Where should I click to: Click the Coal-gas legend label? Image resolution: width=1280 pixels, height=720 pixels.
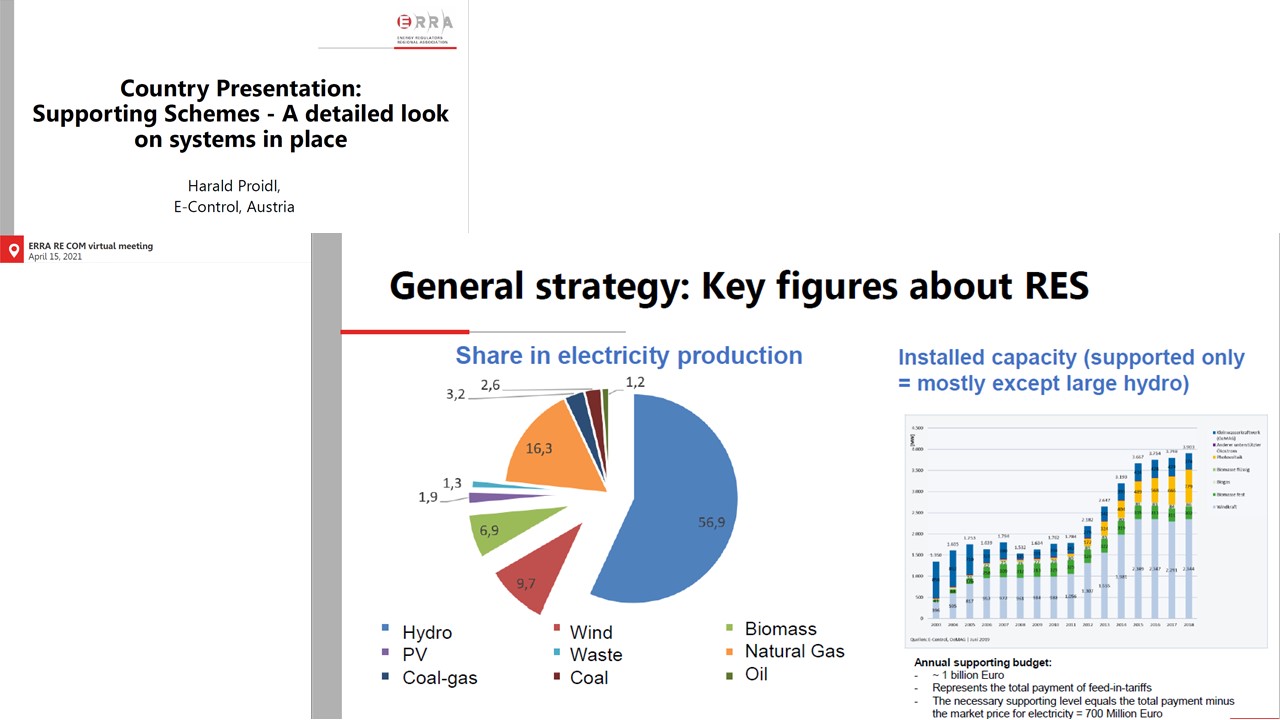tap(440, 678)
